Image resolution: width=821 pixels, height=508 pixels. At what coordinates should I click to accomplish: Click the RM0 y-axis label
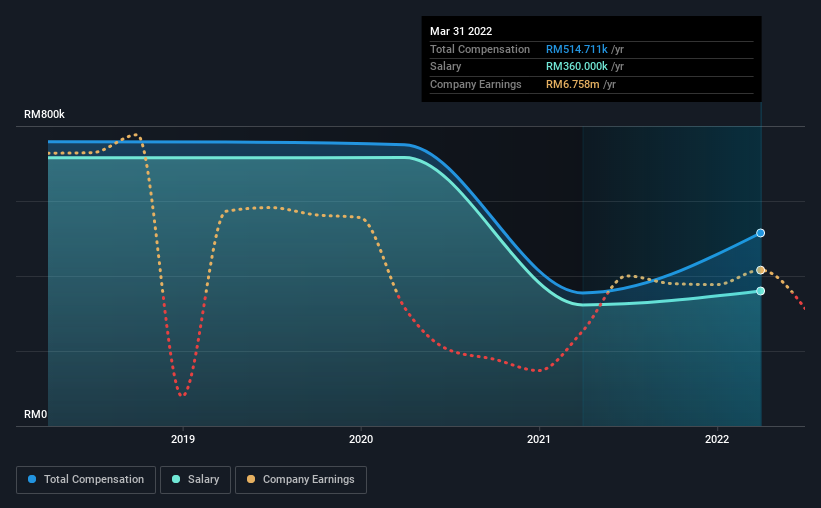pos(36,414)
